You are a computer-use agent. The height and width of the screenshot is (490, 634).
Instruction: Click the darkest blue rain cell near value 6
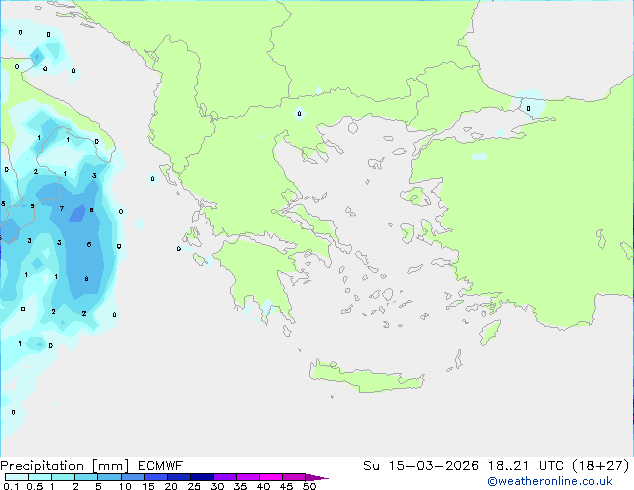tap(78, 213)
